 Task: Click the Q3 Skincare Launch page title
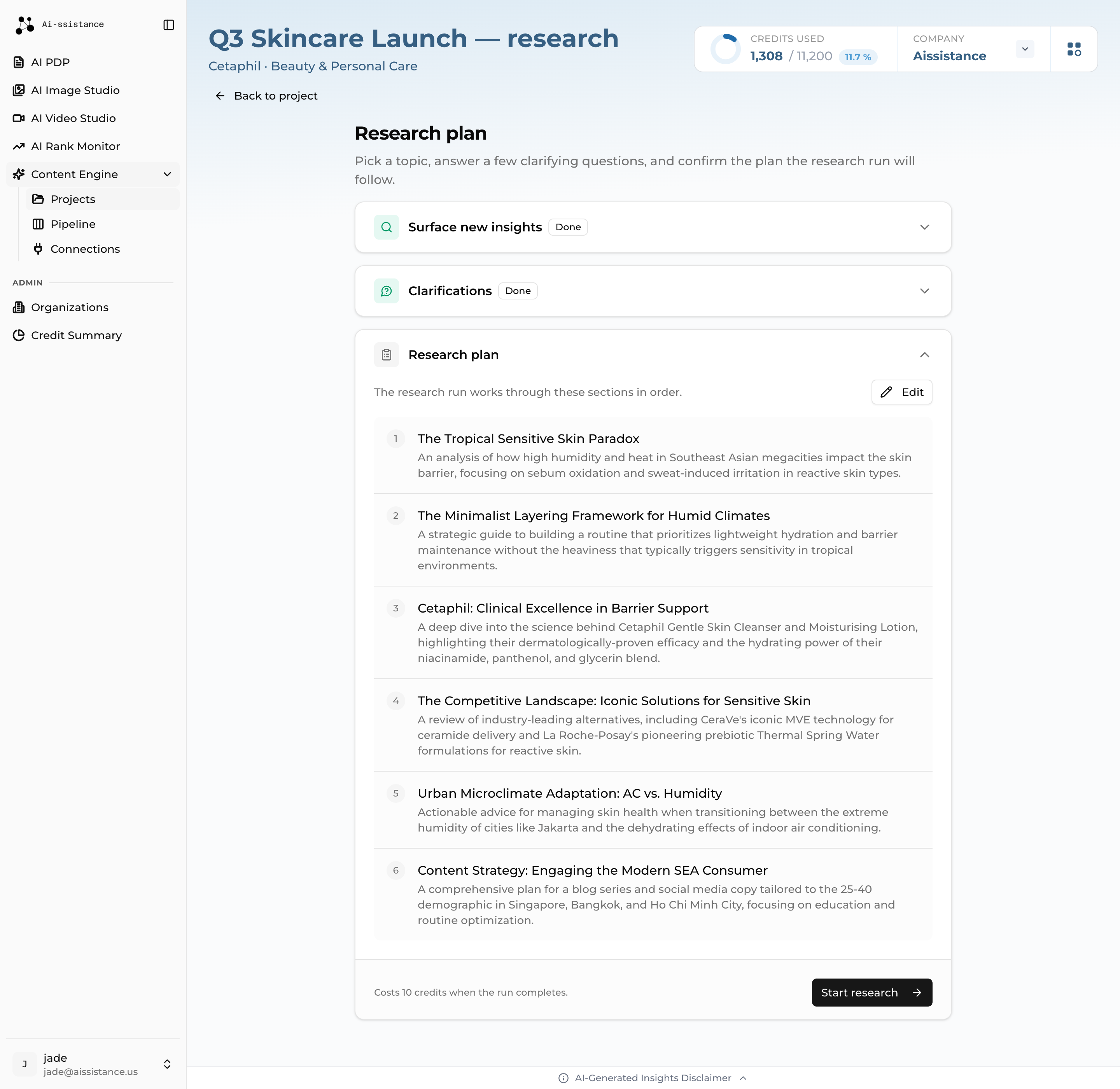point(413,39)
